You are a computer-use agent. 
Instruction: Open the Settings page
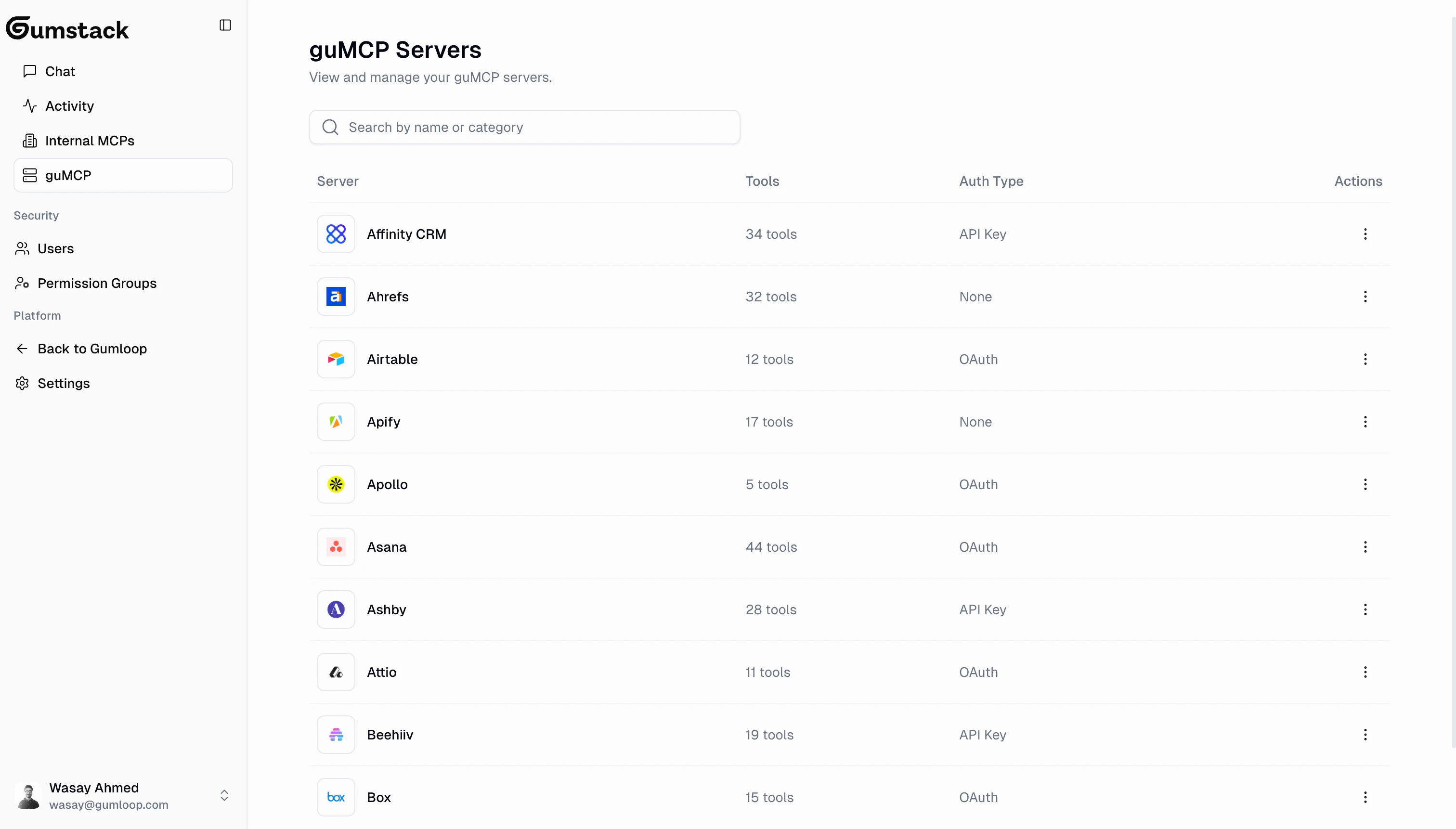pyautogui.click(x=63, y=383)
